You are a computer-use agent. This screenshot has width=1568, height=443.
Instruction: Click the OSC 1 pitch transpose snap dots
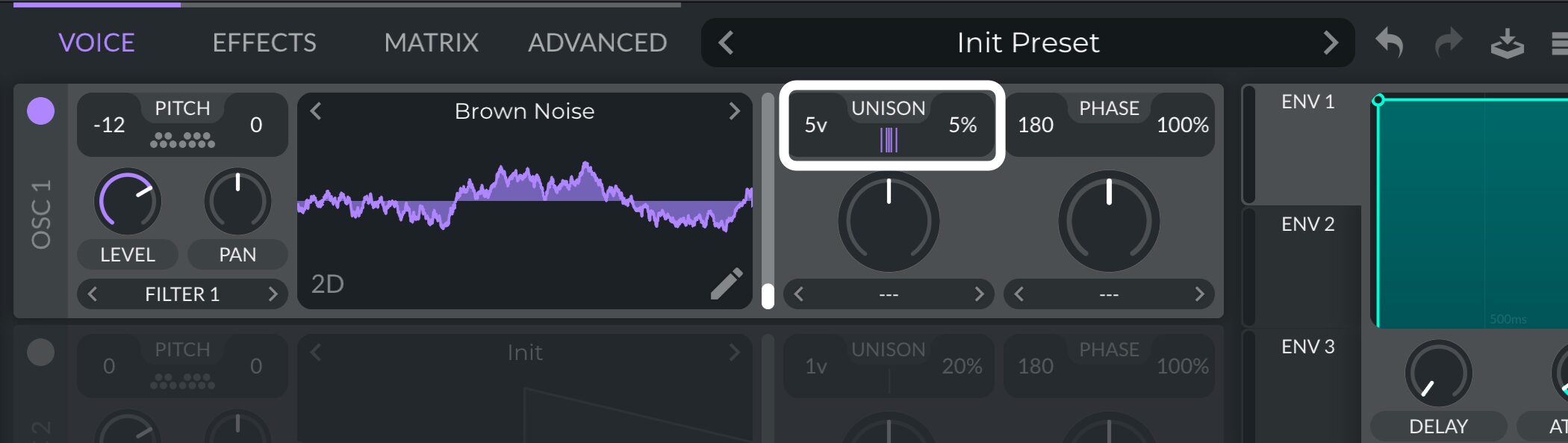182,140
